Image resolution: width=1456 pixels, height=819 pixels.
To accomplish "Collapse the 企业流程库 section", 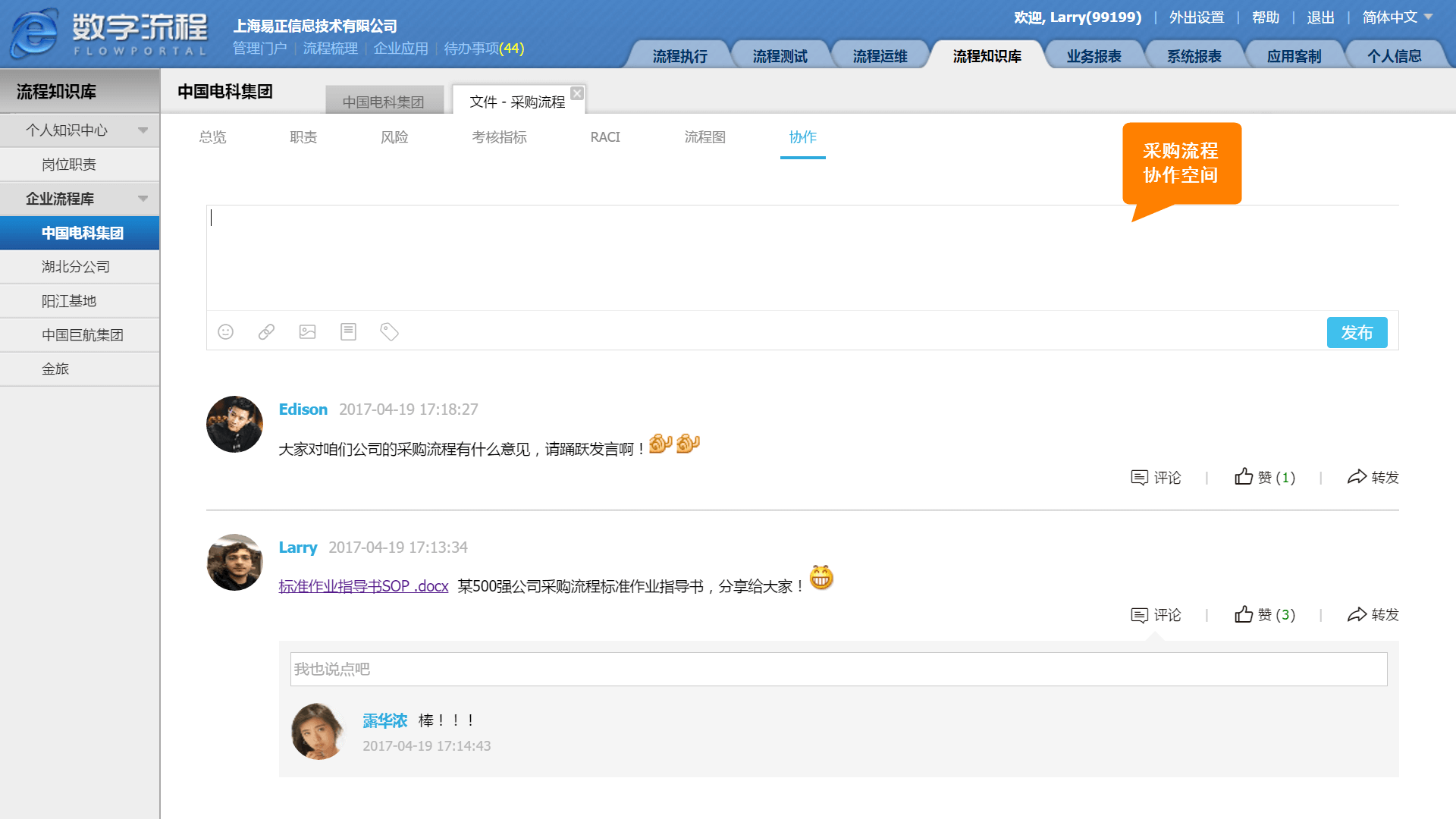I will pyautogui.click(x=143, y=199).
